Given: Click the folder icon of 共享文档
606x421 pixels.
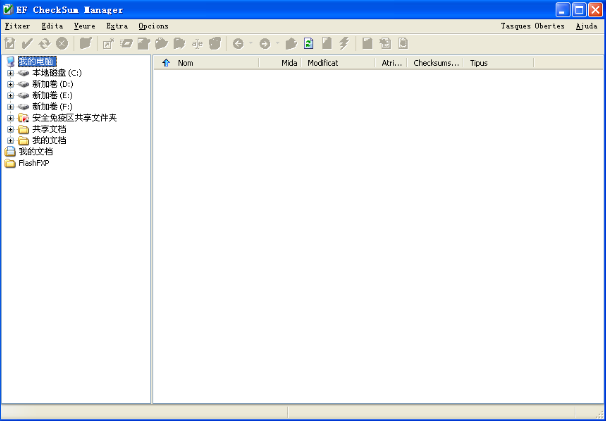Looking at the screenshot, I should tap(24, 130).
